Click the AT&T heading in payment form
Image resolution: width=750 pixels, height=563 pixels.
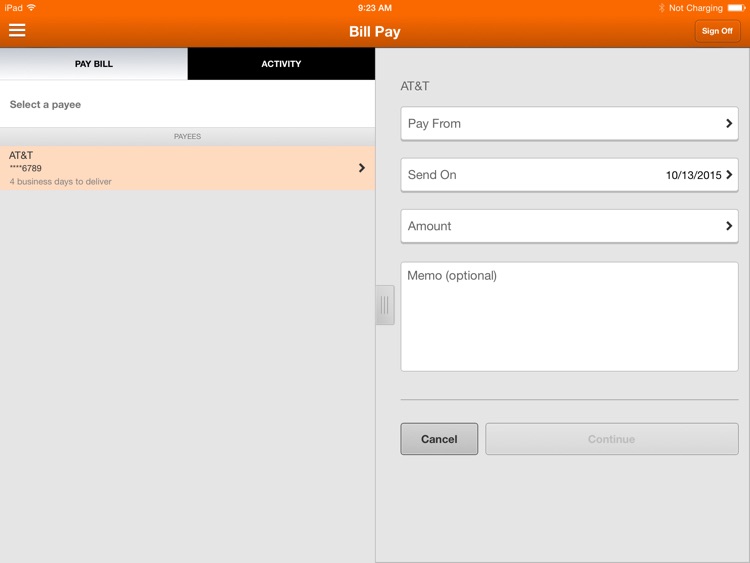click(415, 86)
